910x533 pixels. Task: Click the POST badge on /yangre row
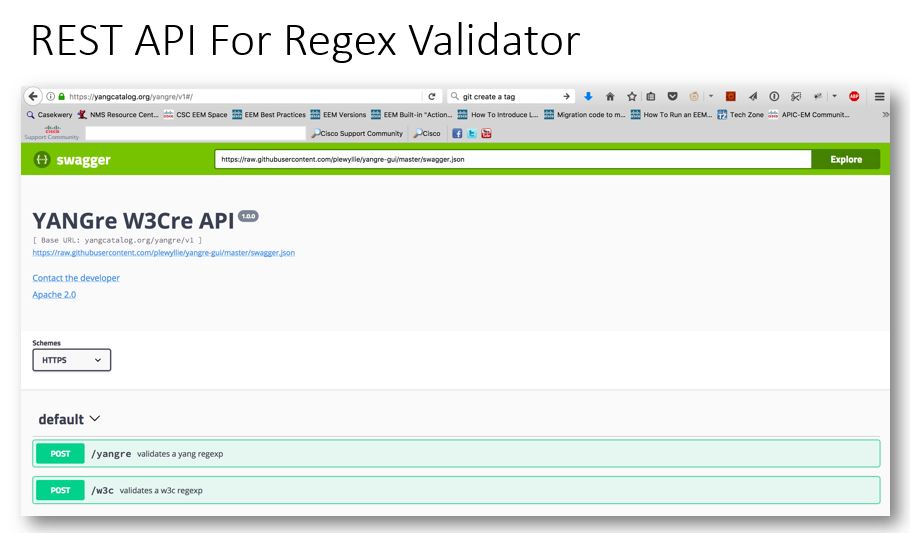pos(60,453)
